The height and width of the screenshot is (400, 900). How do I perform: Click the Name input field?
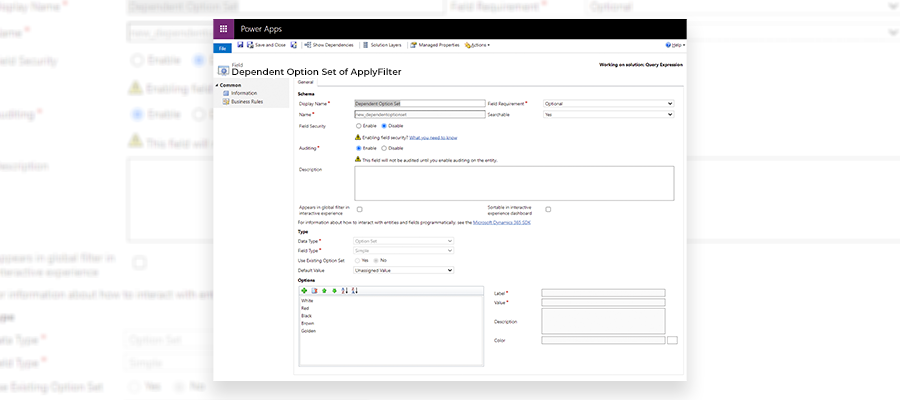click(420, 114)
